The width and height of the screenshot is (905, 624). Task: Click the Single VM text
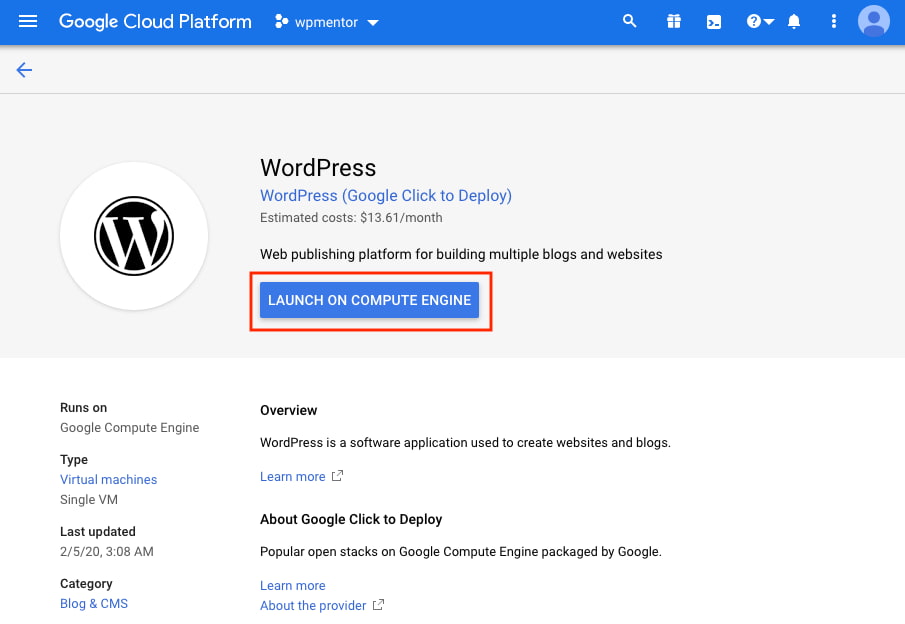point(89,500)
